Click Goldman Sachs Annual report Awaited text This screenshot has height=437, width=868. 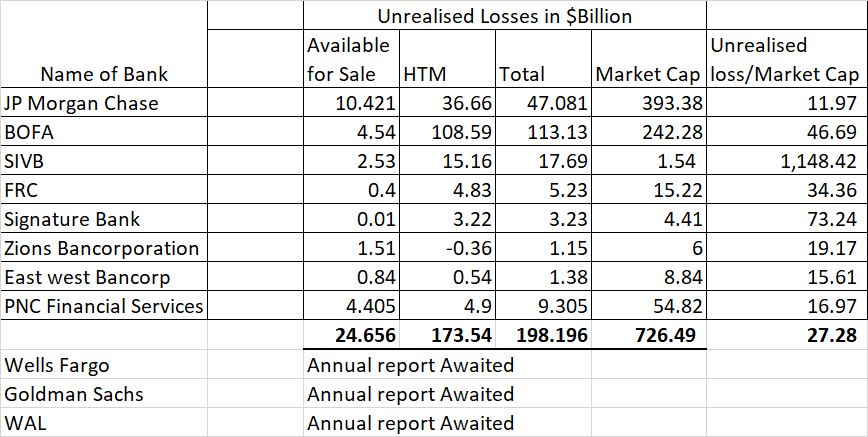point(410,394)
